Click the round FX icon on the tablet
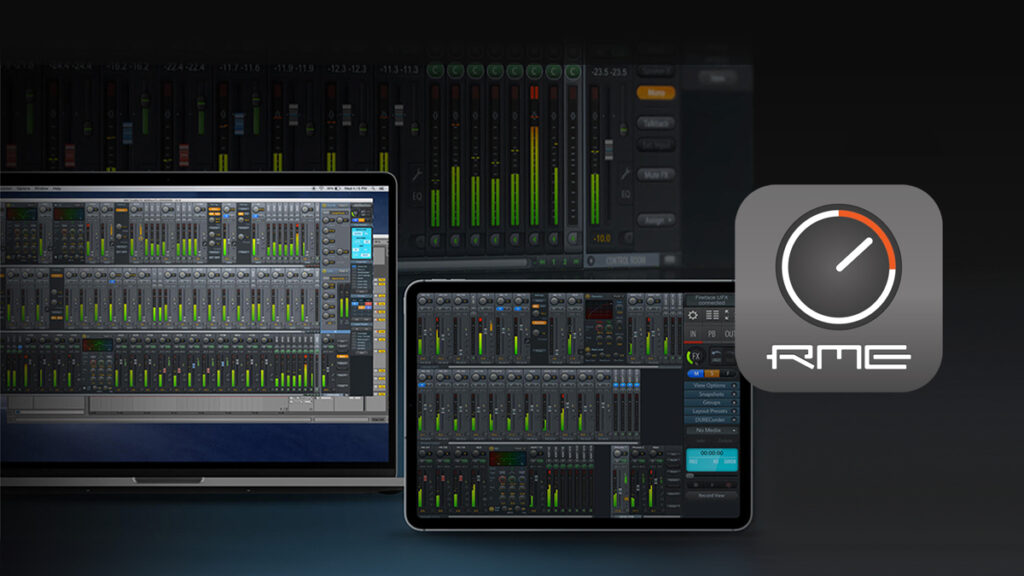The image size is (1024, 576). pos(695,356)
